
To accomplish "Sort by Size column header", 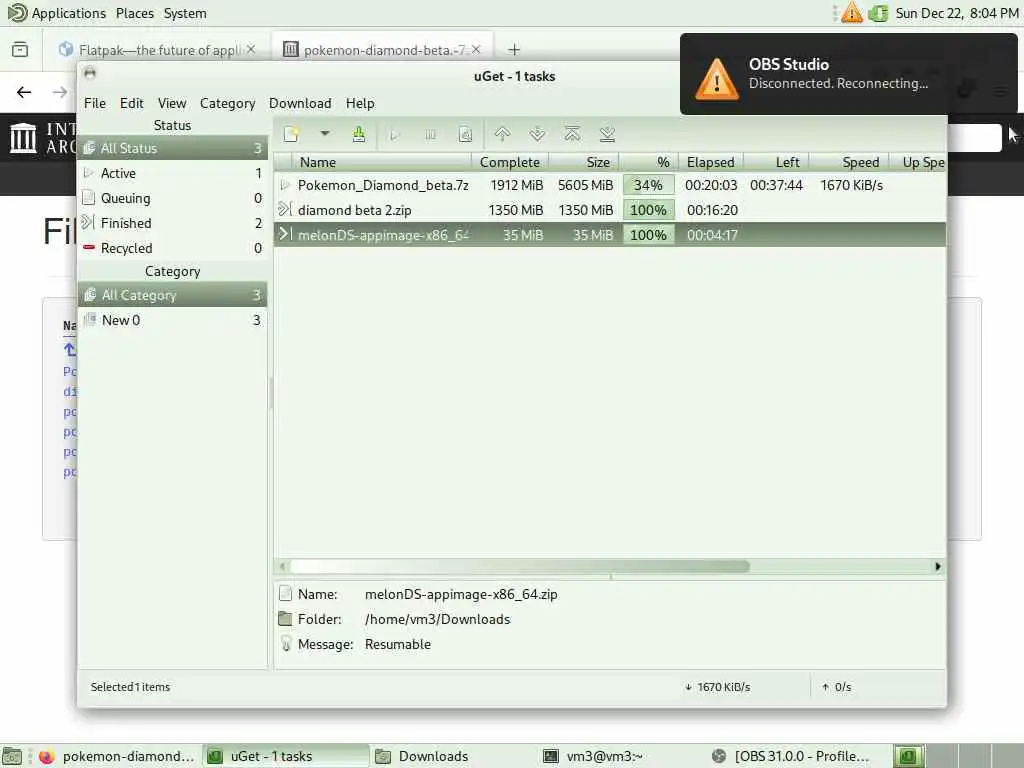I will point(584,162).
